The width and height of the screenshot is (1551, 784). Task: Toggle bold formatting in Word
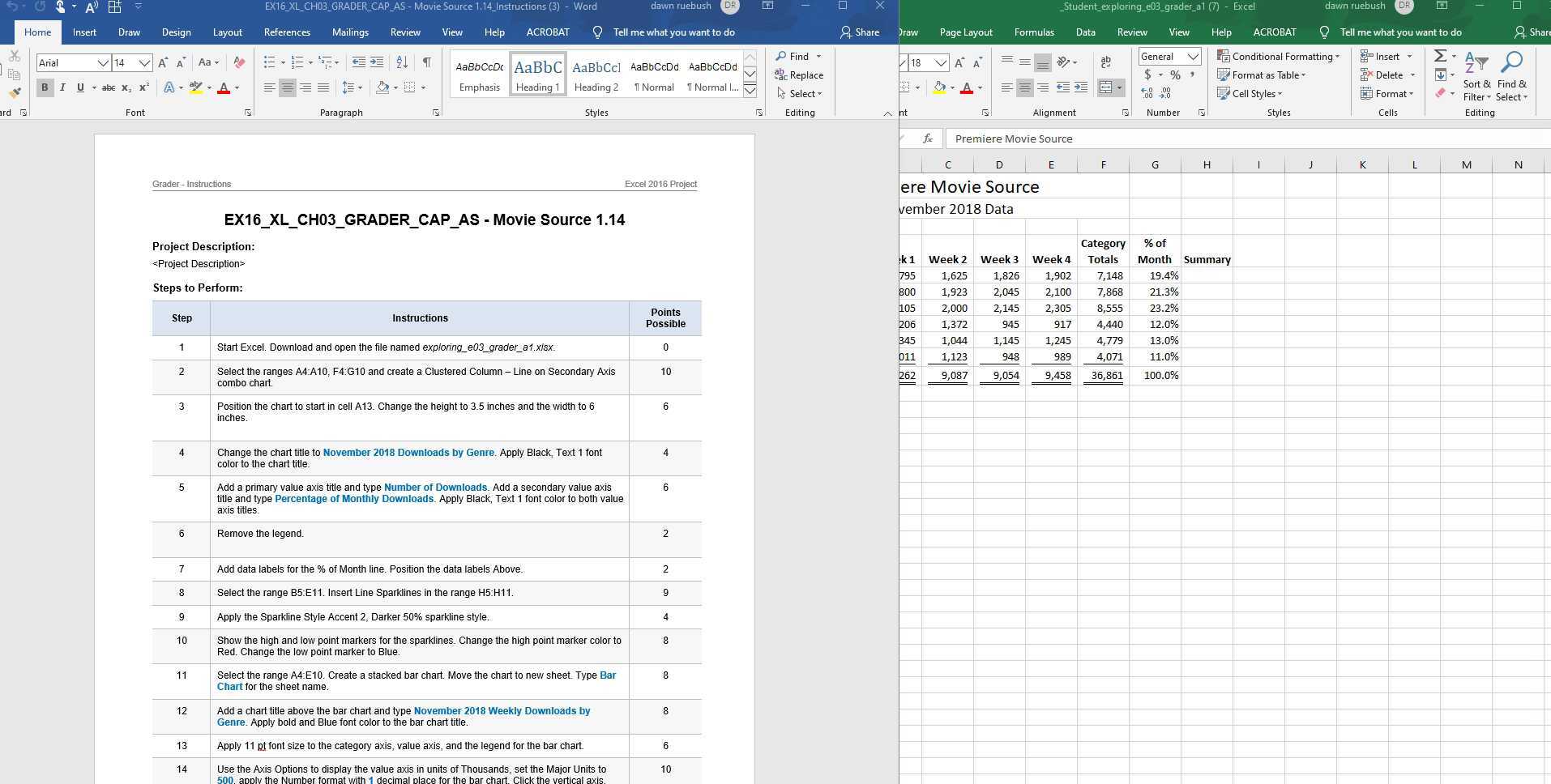pyautogui.click(x=45, y=87)
